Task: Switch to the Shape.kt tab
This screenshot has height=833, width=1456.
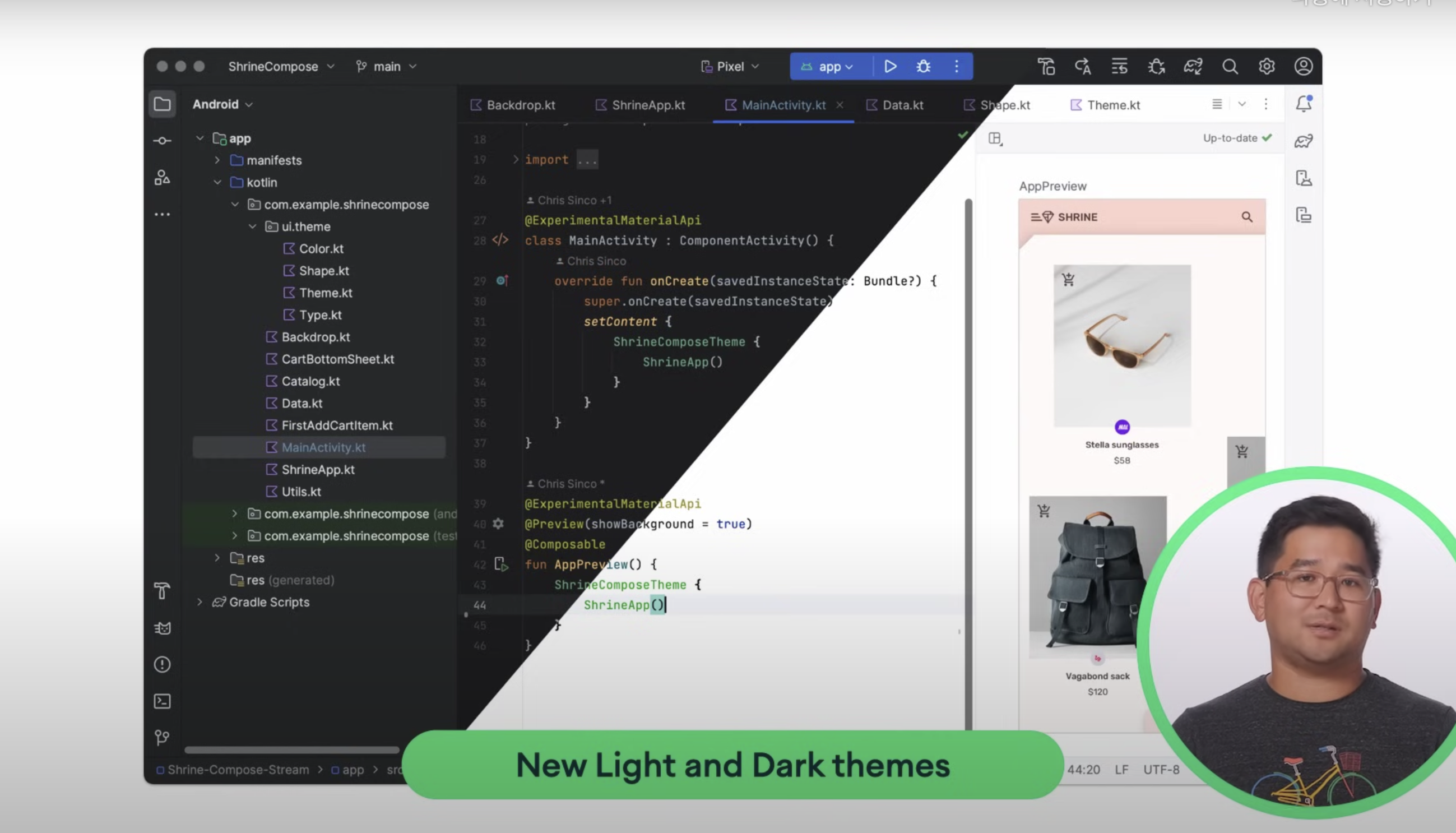Action: tap(998, 105)
